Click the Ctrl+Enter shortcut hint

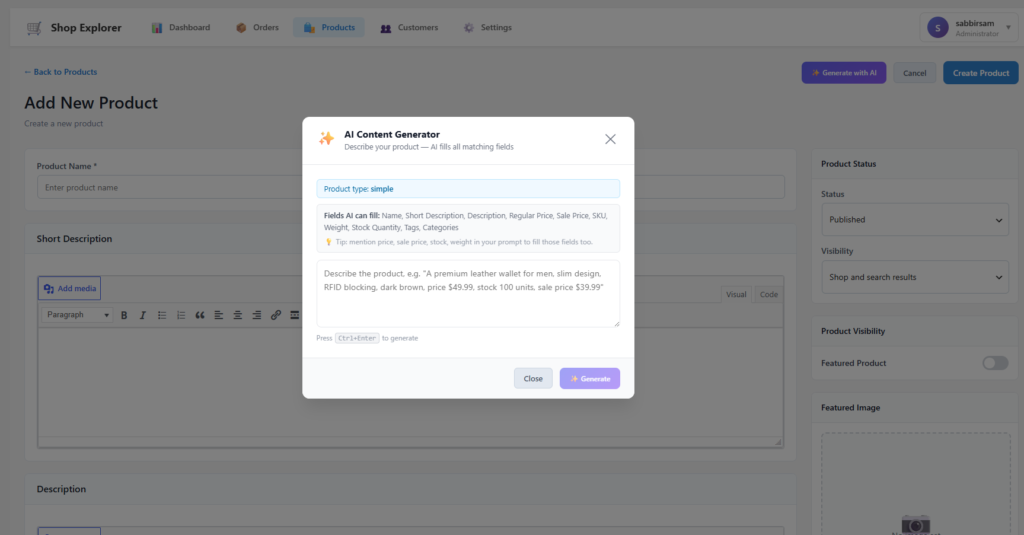pos(357,338)
